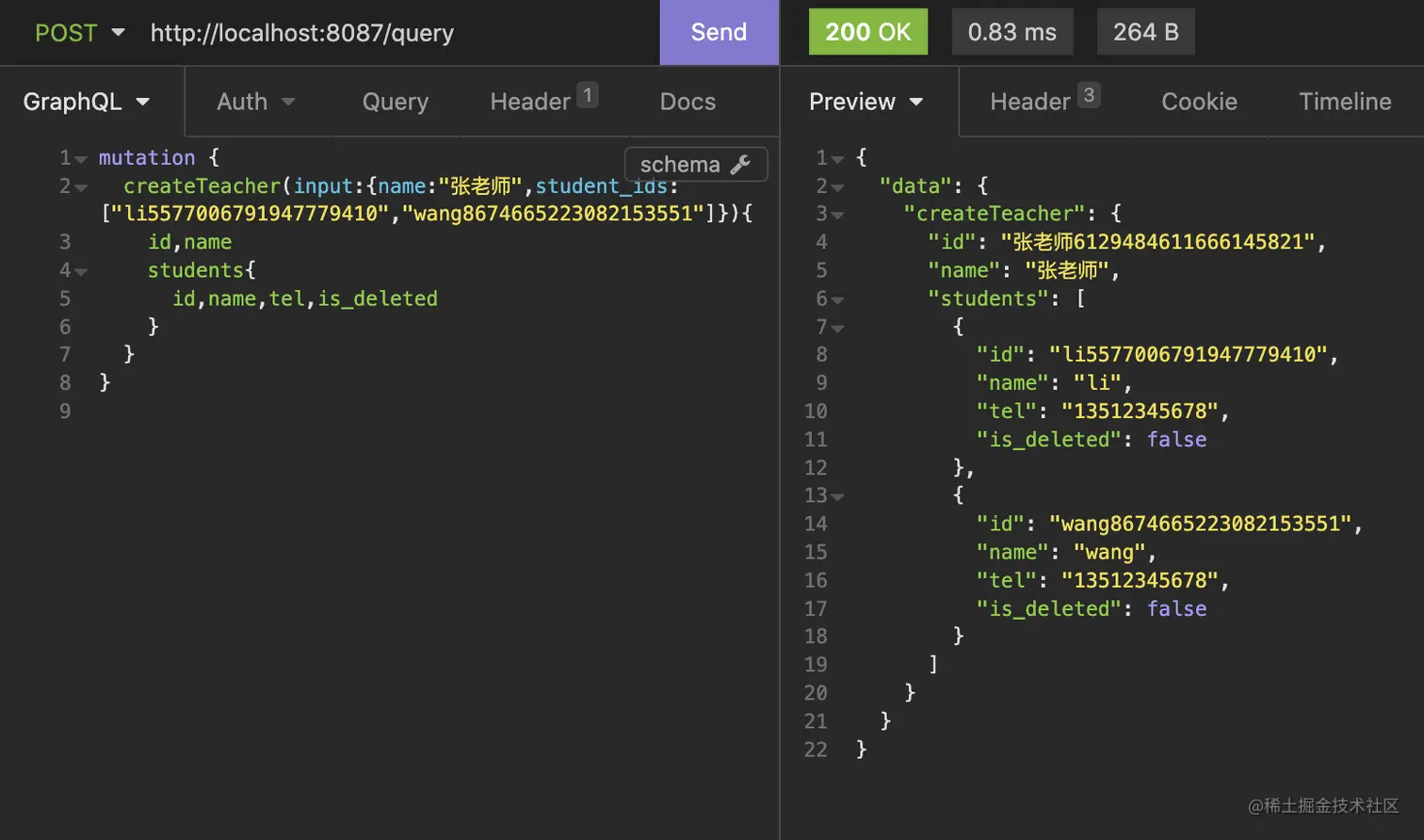Click the response id "li5577006791947779410"

tap(1189, 354)
